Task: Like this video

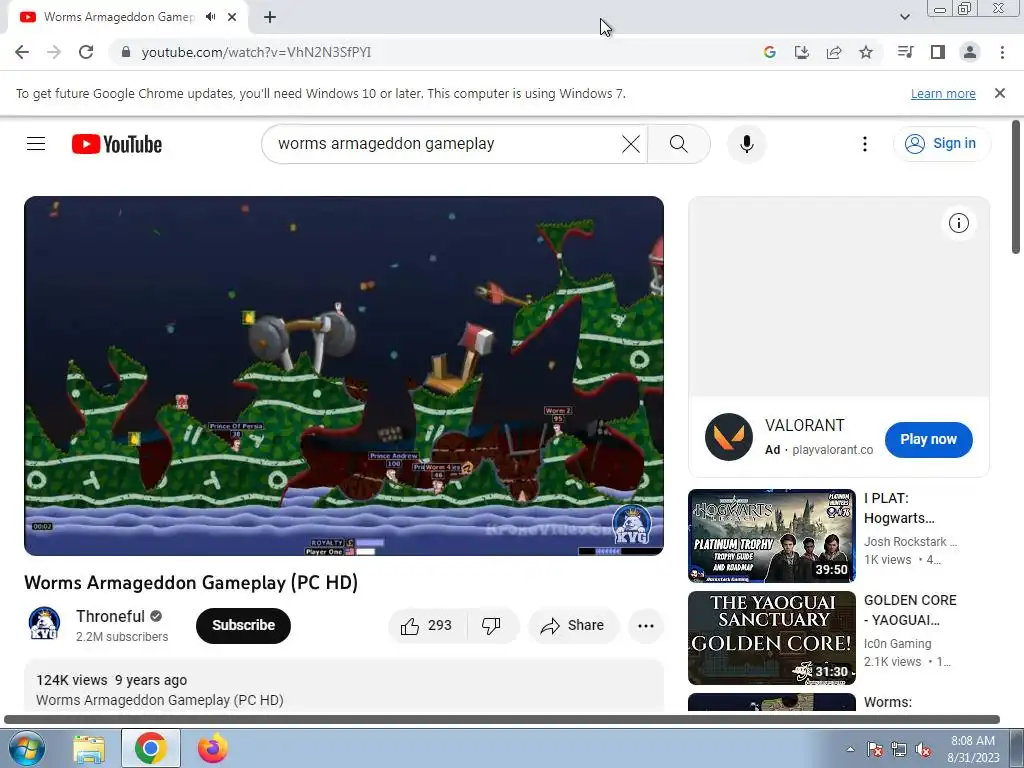Action: [x=428, y=626]
